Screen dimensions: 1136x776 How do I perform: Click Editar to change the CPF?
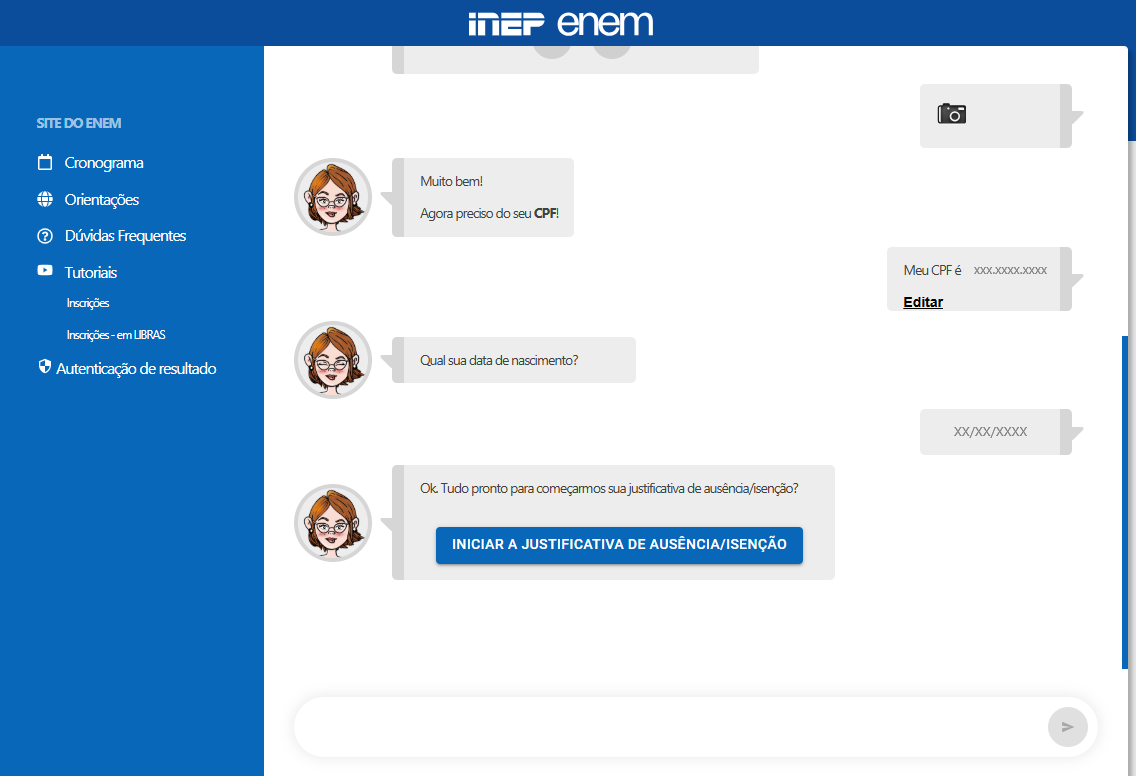pyautogui.click(x=923, y=302)
